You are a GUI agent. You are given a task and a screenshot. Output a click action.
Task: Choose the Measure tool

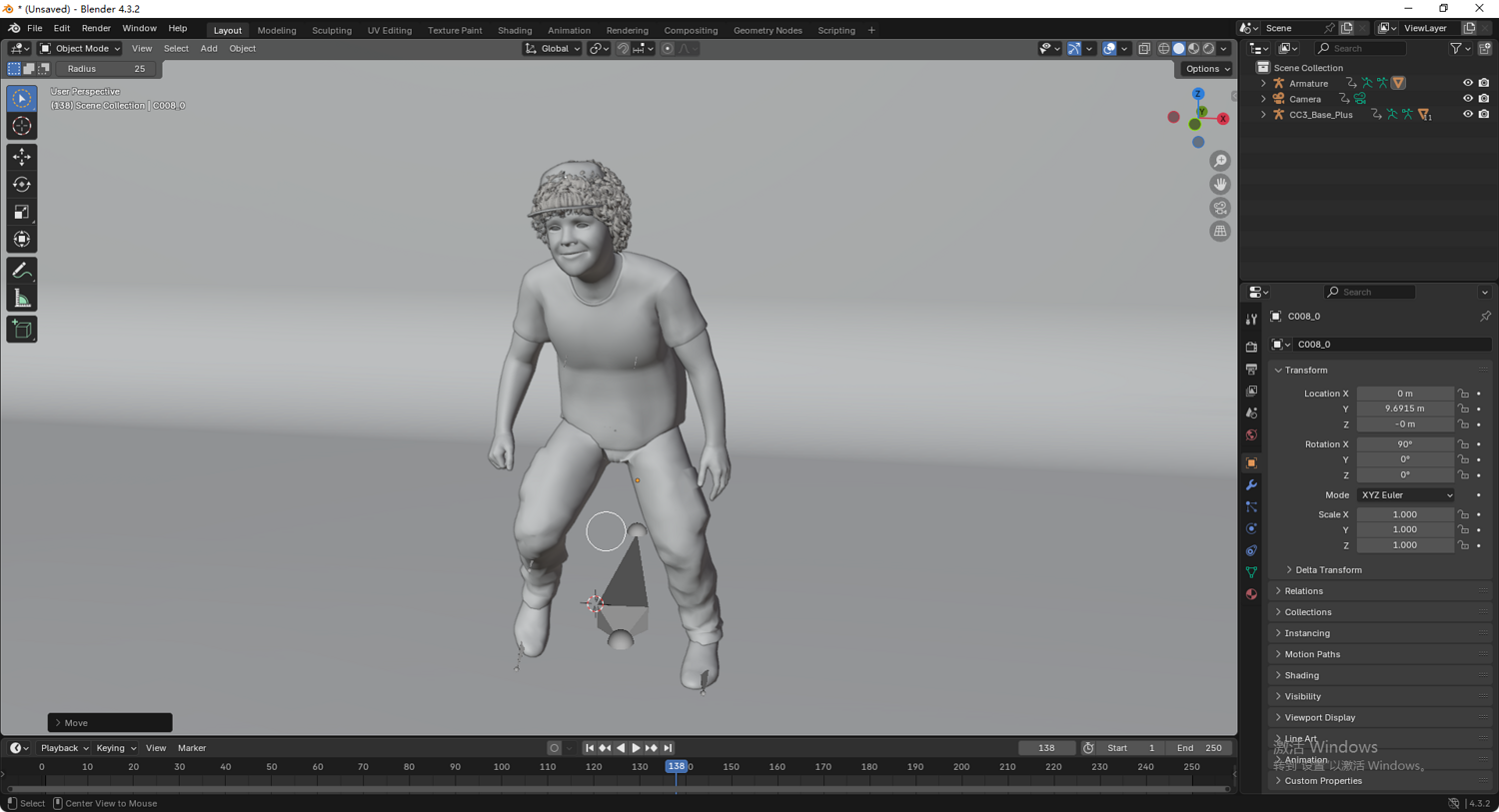pyautogui.click(x=22, y=298)
